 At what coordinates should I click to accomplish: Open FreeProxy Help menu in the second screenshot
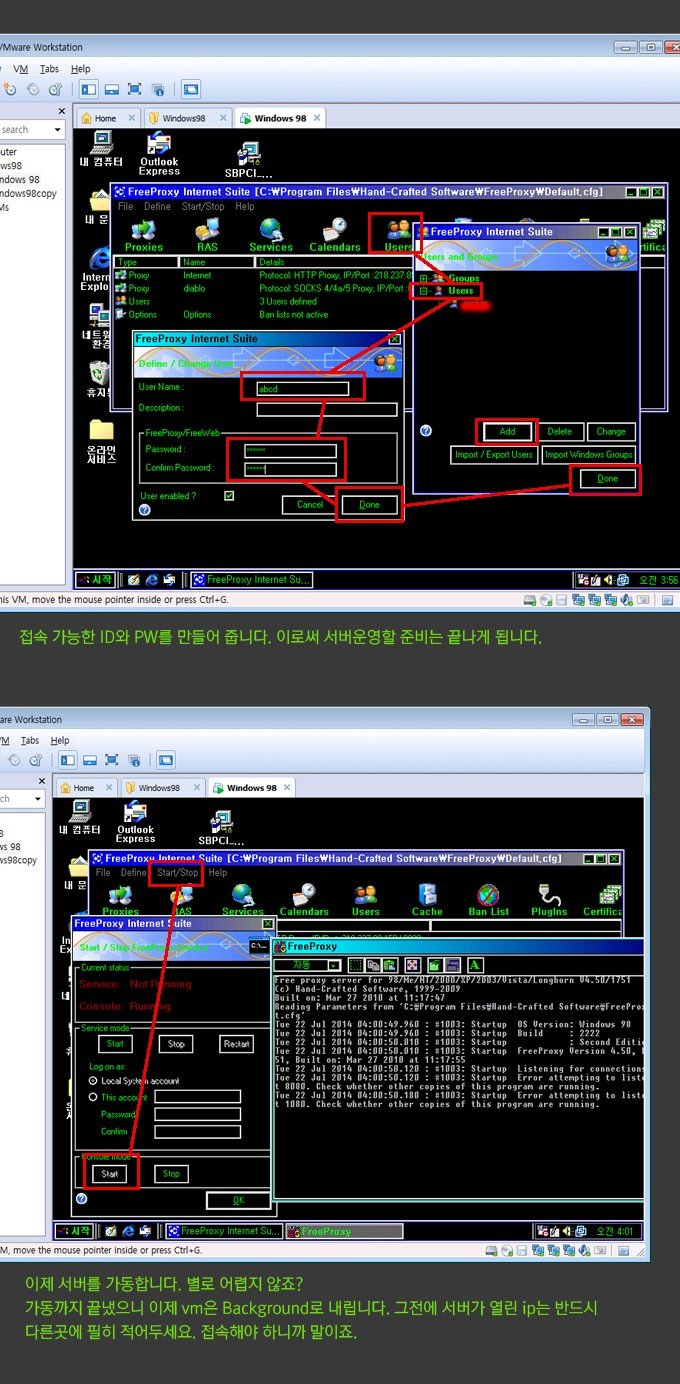click(217, 873)
